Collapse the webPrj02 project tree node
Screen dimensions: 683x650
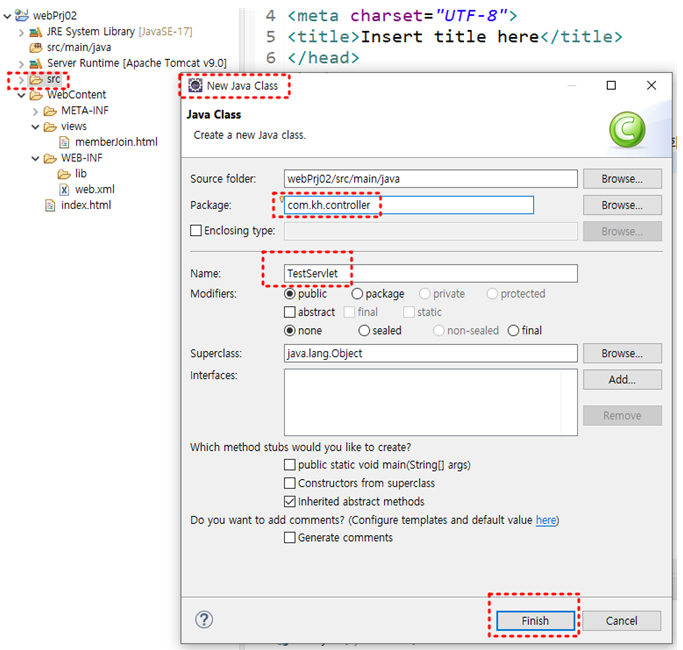click(x=7, y=16)
